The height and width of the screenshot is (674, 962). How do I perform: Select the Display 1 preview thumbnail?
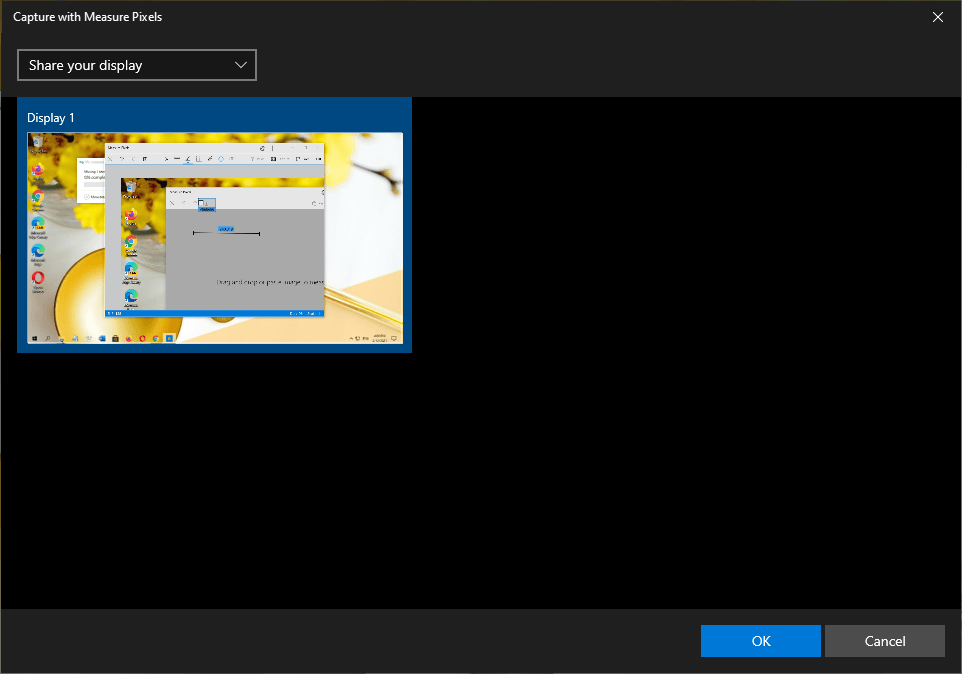point(215,238)
